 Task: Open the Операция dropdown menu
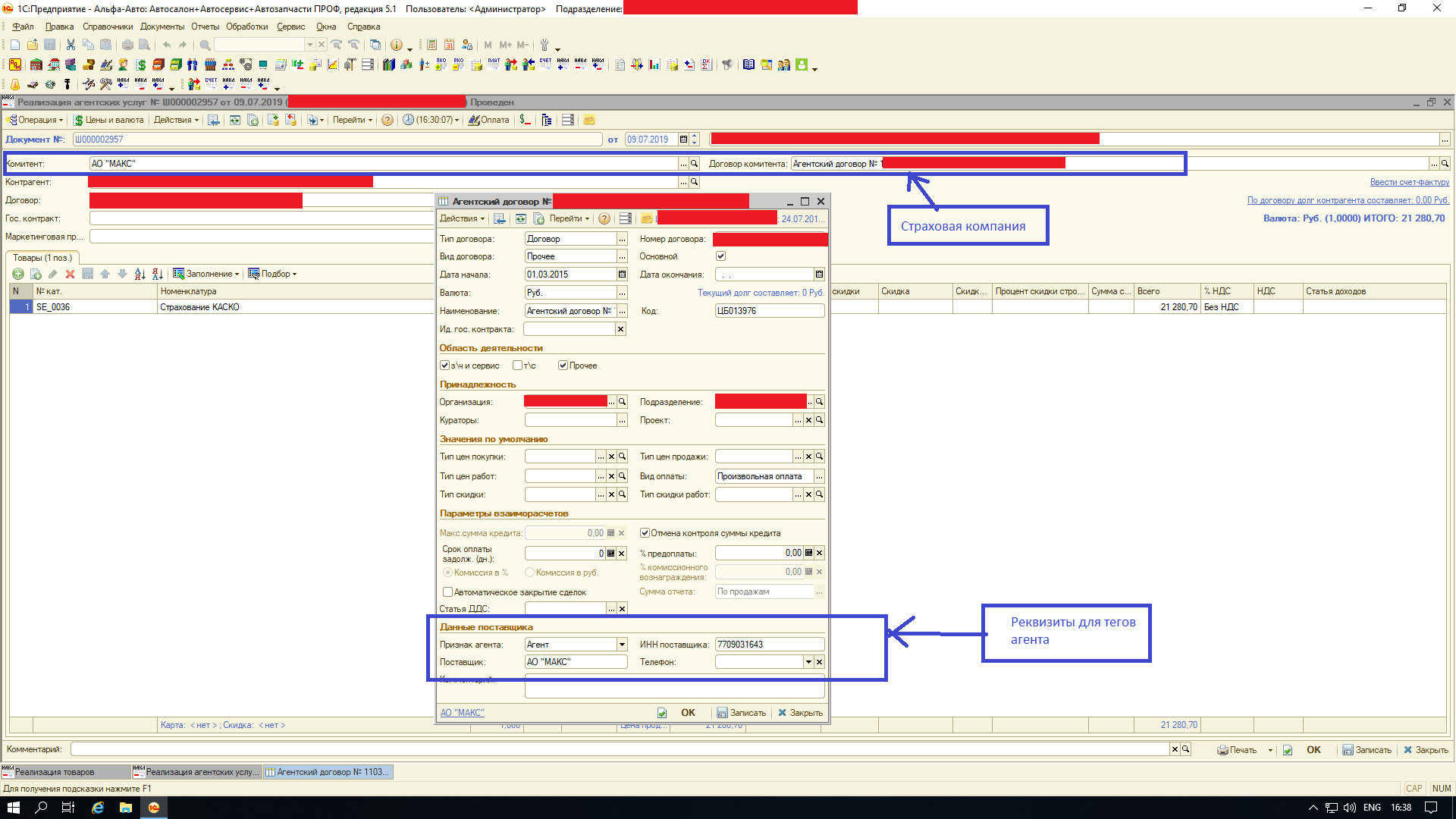[36, 120]
